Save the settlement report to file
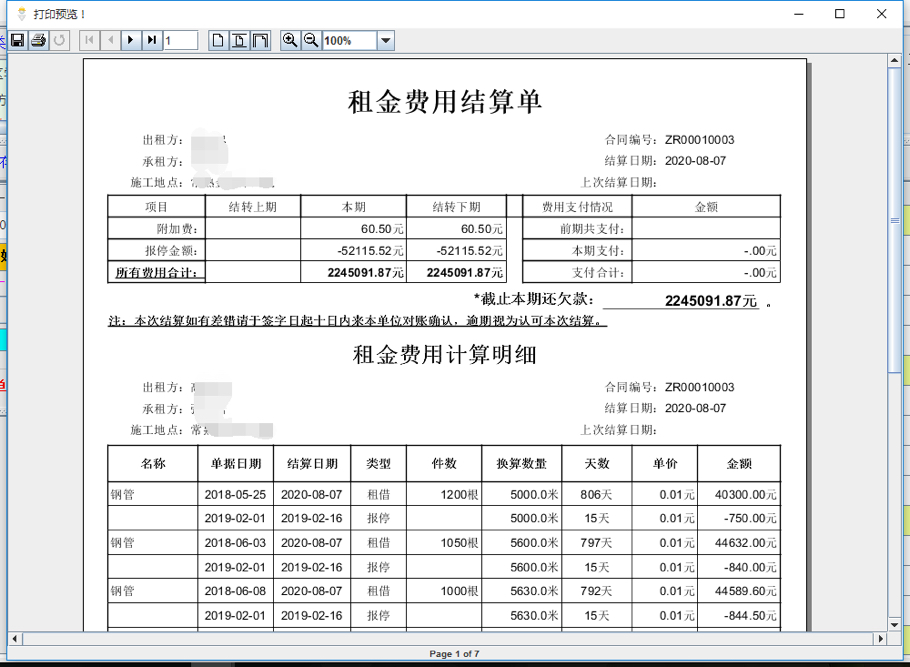This screenshot has width=910, height=667. pyautogui.click(x=17, y=39)
